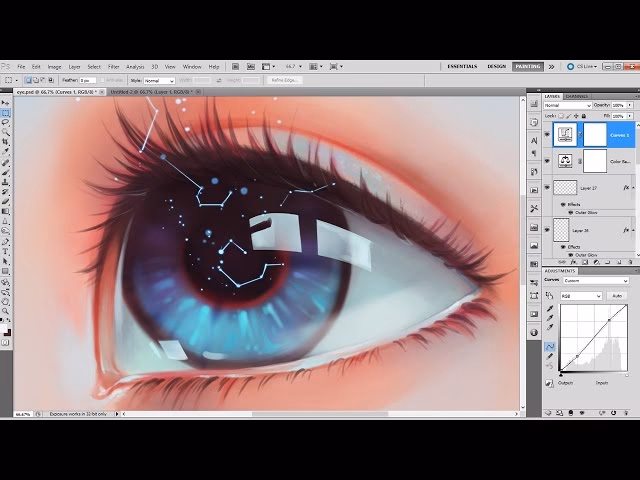Create a new layer from Layers panel bottom
The height and width of the screenshot is (480, 640).
619,262
